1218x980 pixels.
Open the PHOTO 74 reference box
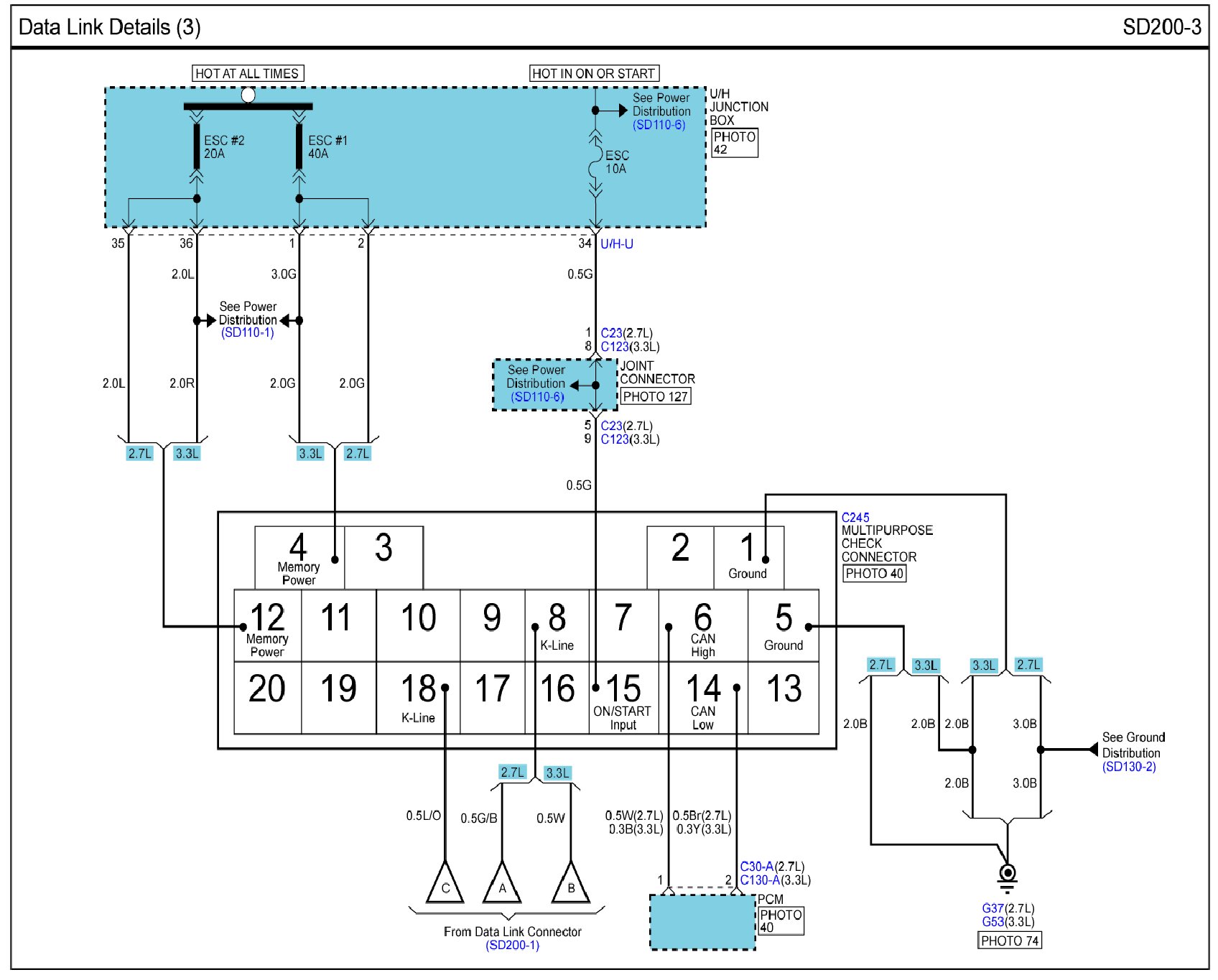click(x=1010, y=941)
